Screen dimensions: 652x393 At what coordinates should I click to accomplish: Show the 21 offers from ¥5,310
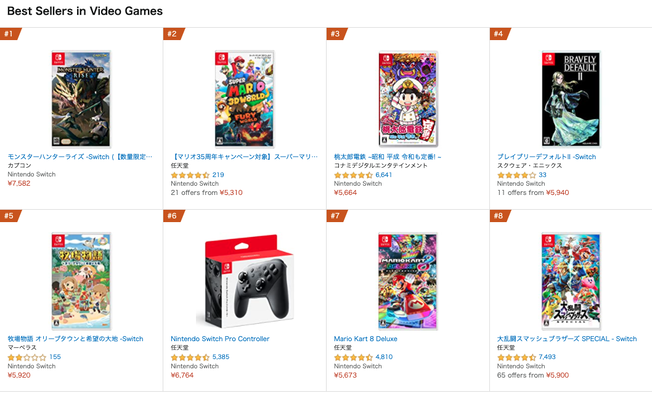coord(207,193)
